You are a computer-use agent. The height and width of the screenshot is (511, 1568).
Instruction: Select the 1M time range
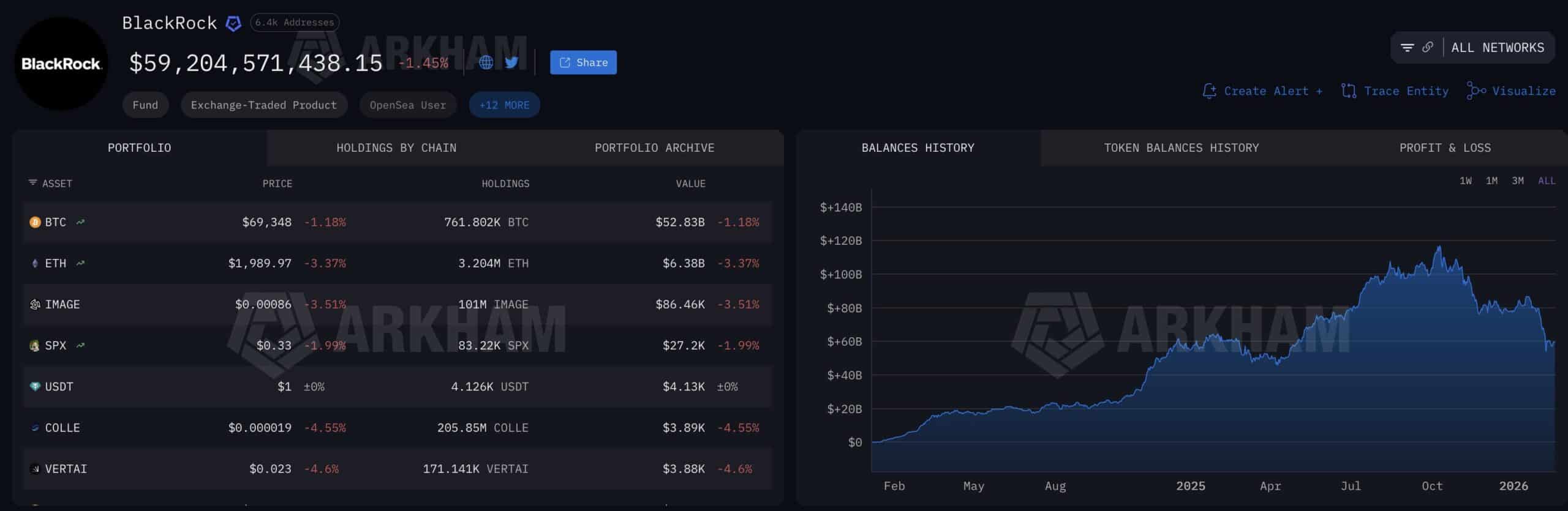click(1491, 181)
